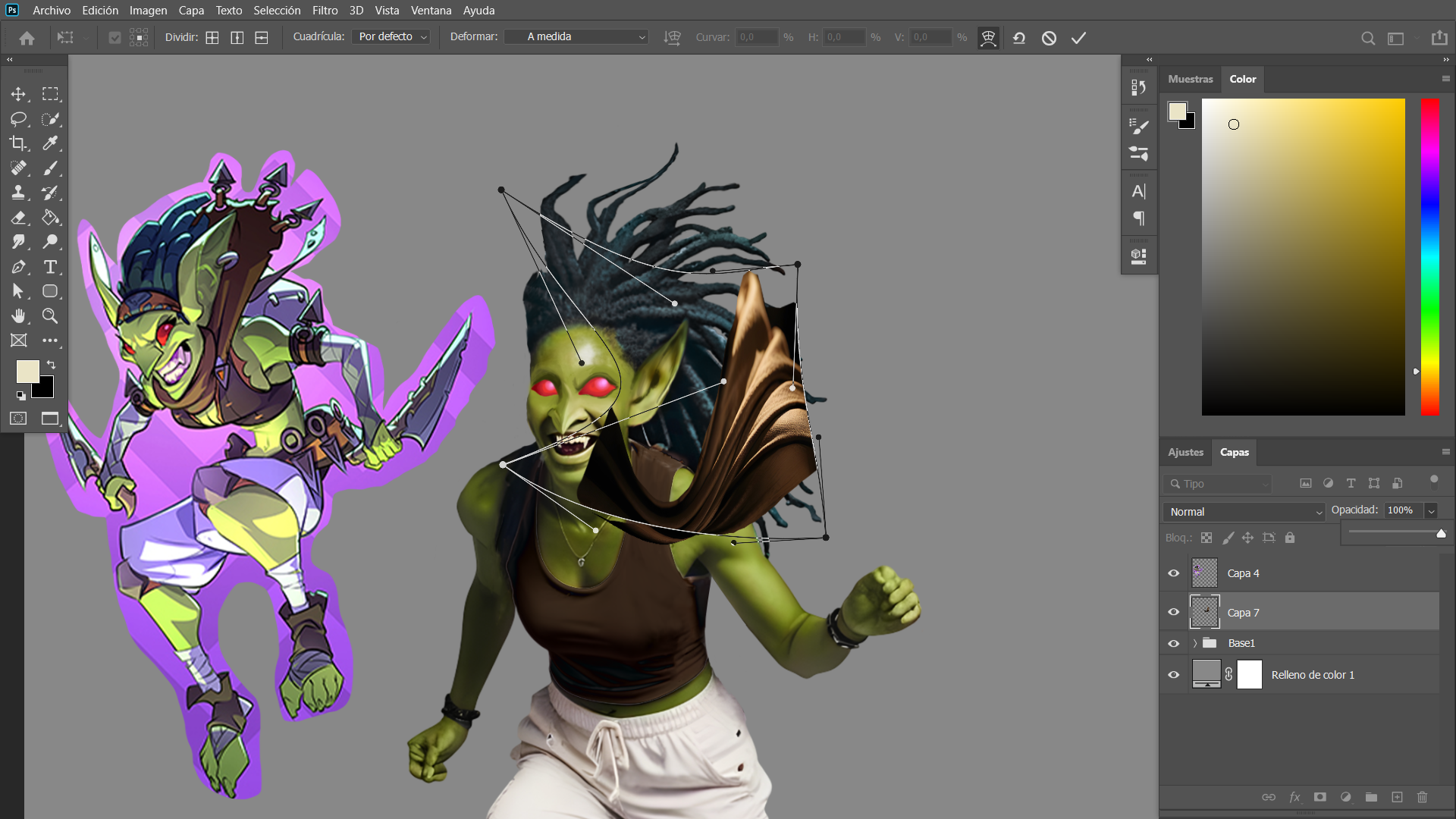Toggle lock image pixels

pos(1228,538)
